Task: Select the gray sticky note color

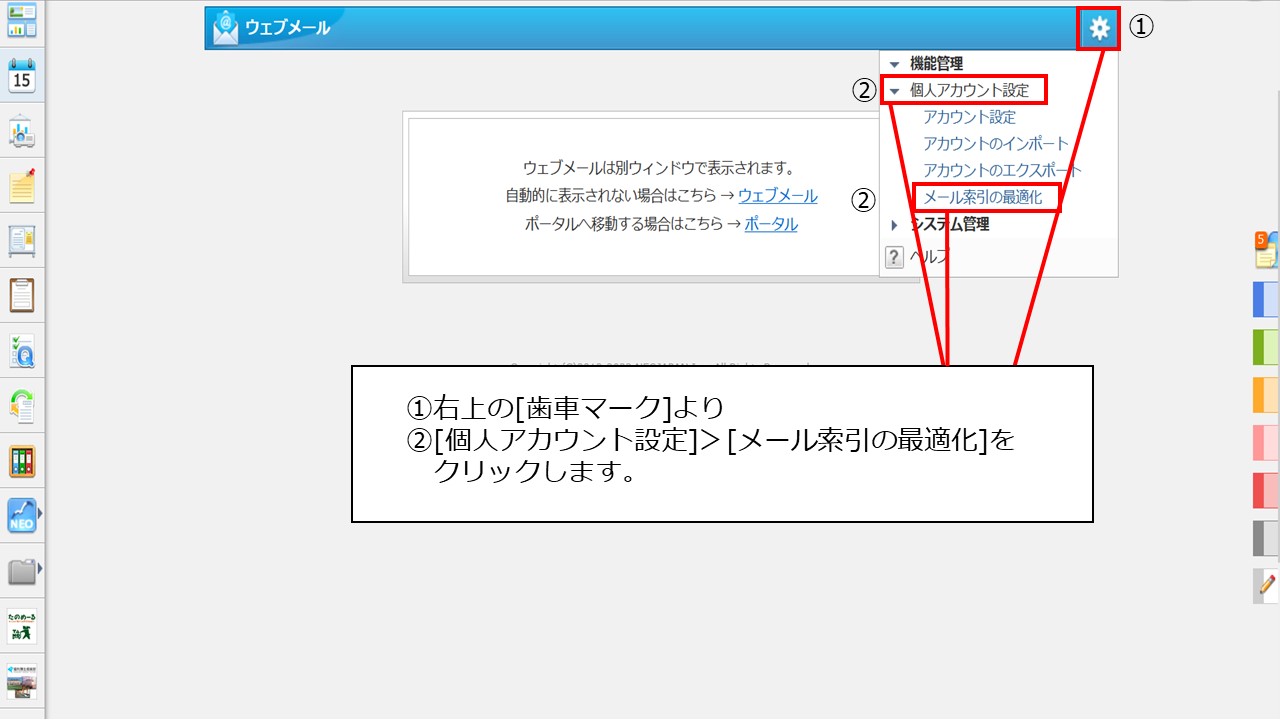Action: [x=1266, y=538]
